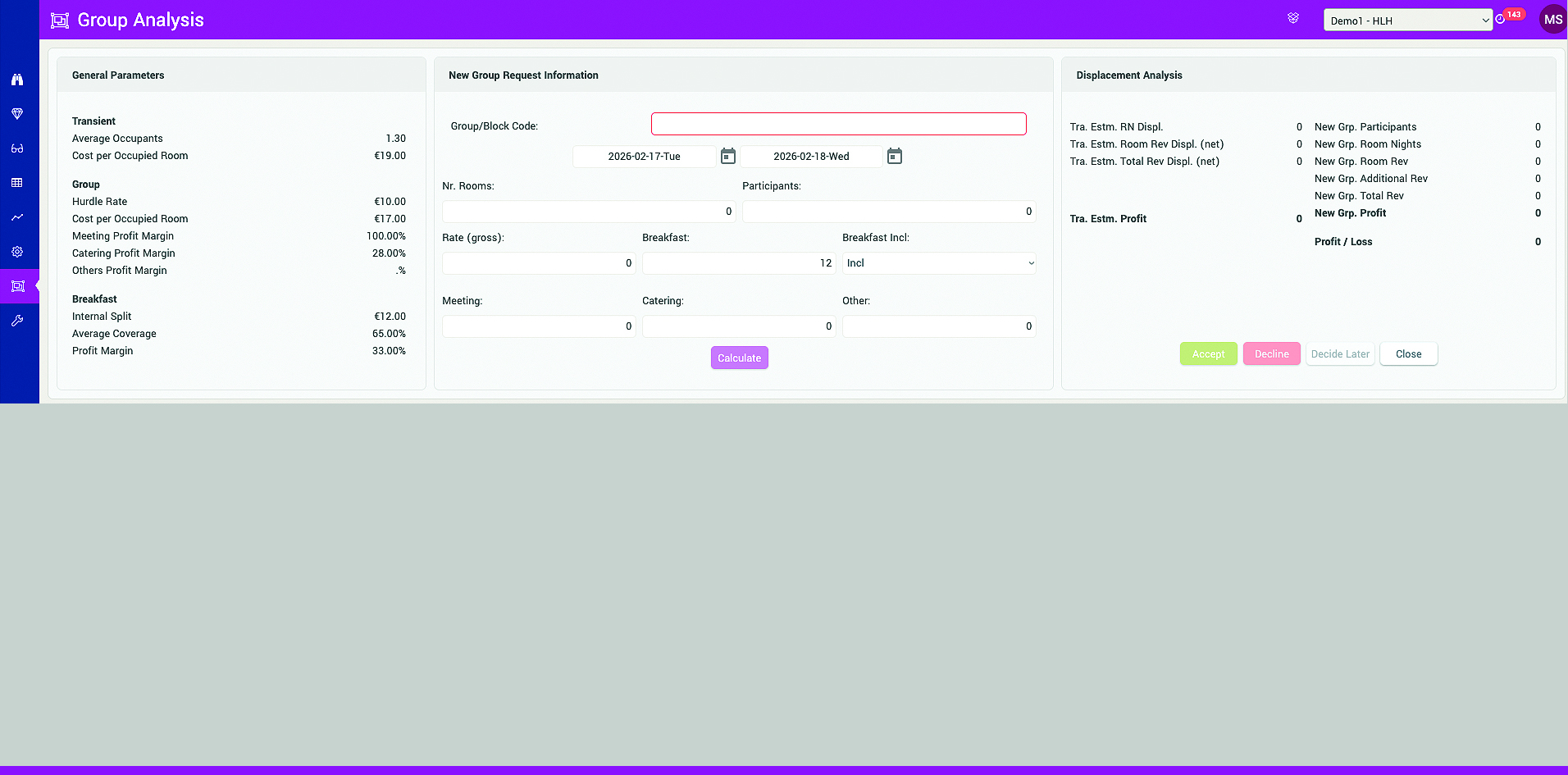Open calendar picker for start date 2026-02-17
The image size is (1568, 775).
[x=728, y=156]
